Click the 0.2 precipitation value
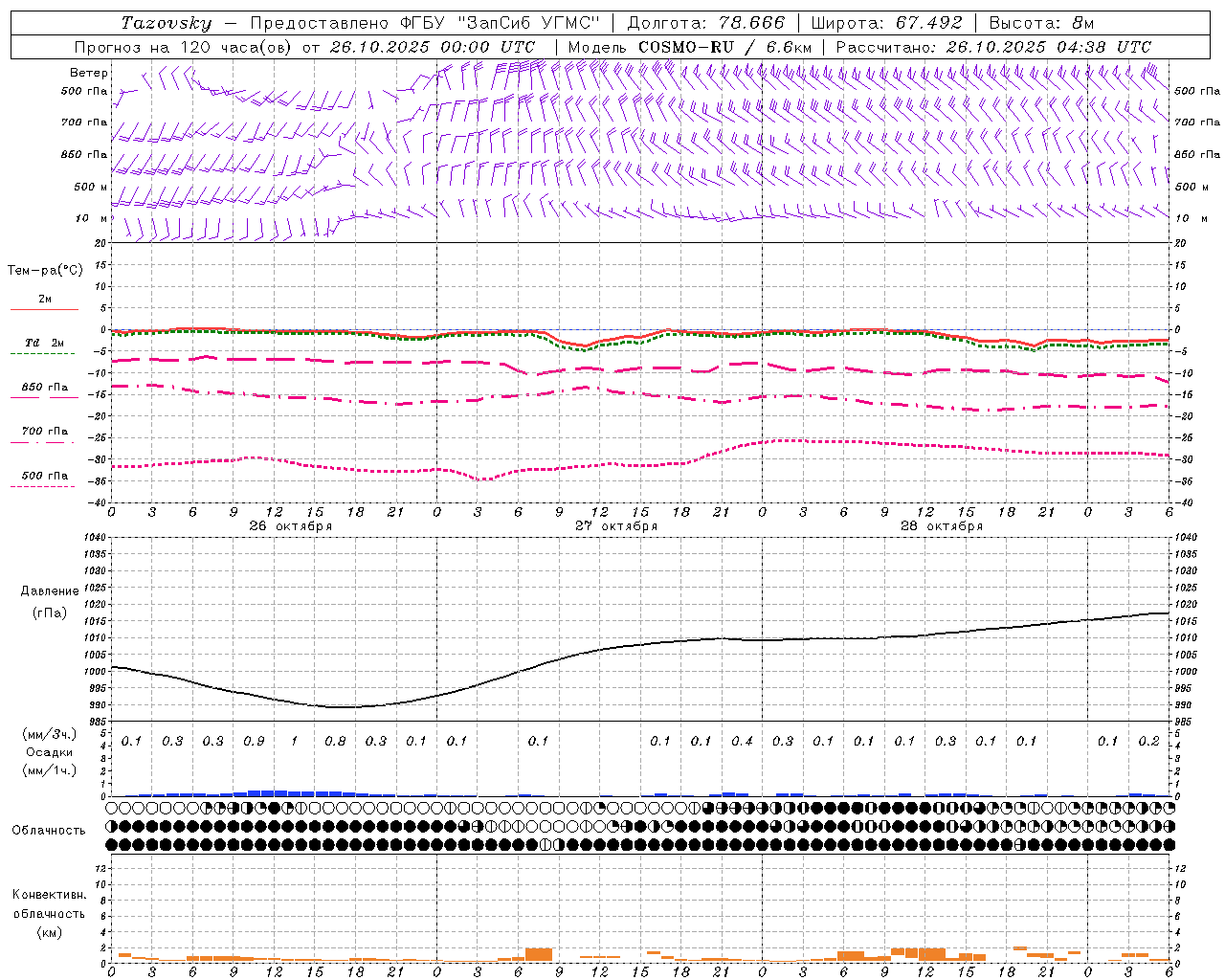Image resolution: width=1225 pixels, height=980 pixels. [1148, 741]
